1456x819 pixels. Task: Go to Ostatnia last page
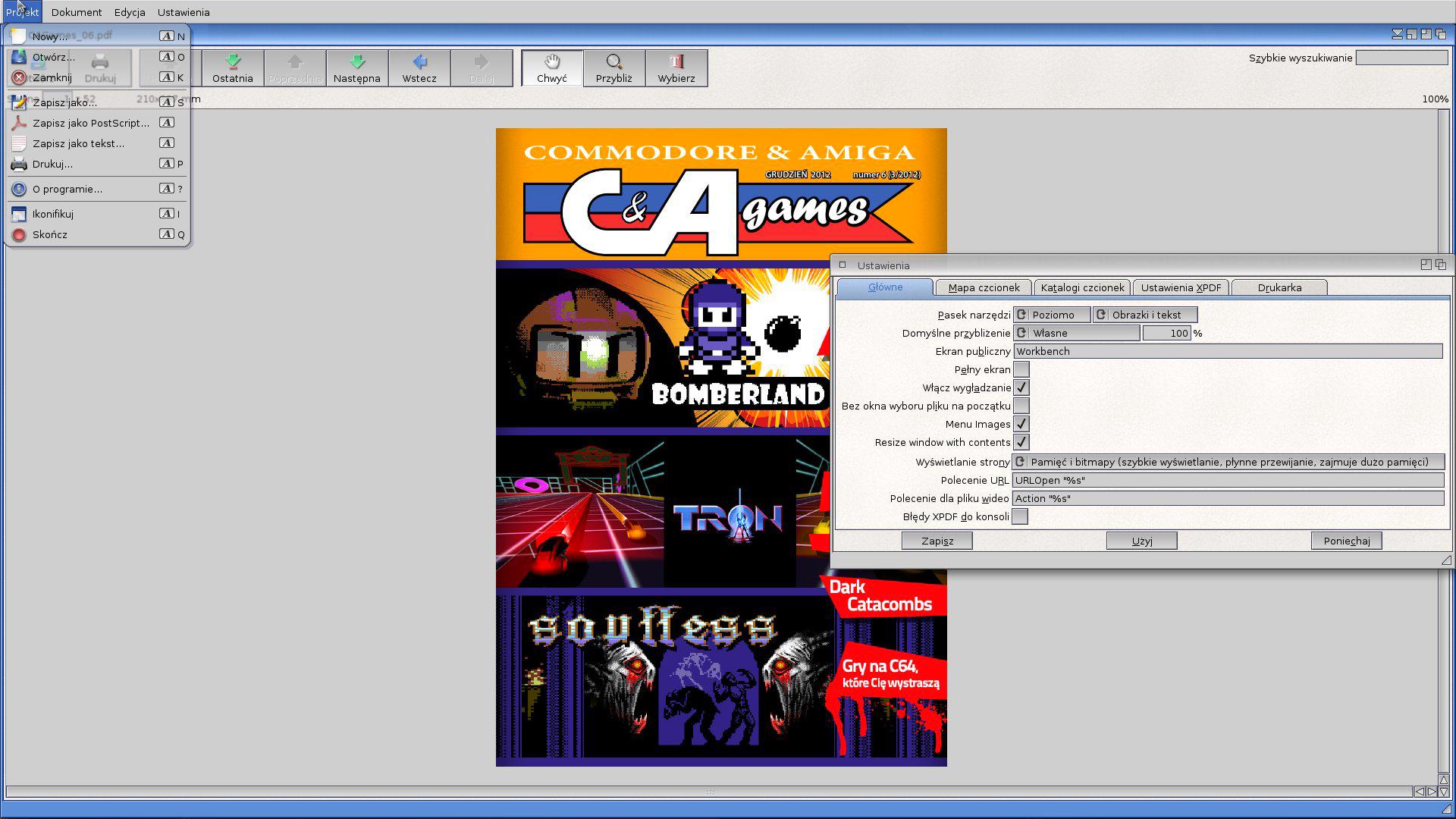pyautogui.click(x=233, y=68)
